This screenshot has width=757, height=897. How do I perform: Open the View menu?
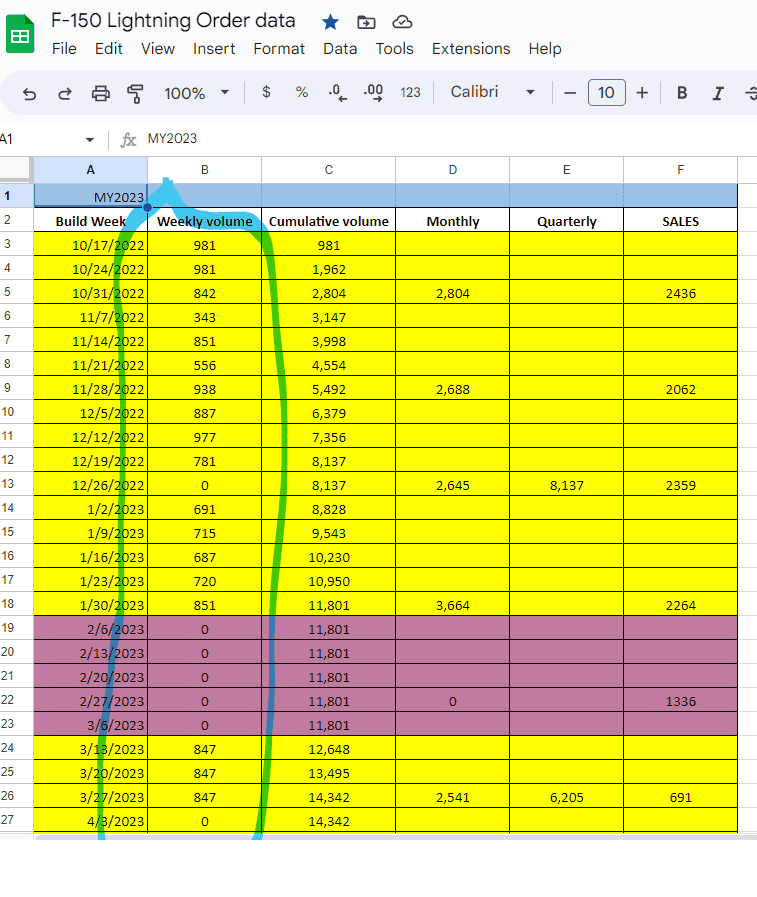(158, 49)
